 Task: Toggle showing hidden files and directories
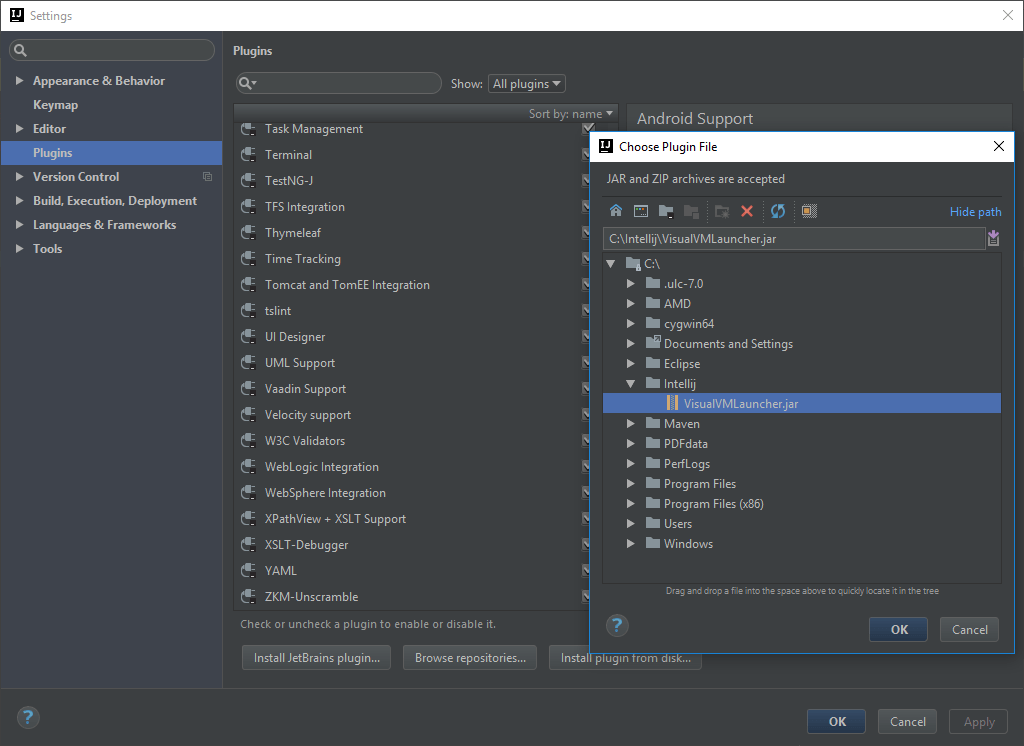pos(807,211)
